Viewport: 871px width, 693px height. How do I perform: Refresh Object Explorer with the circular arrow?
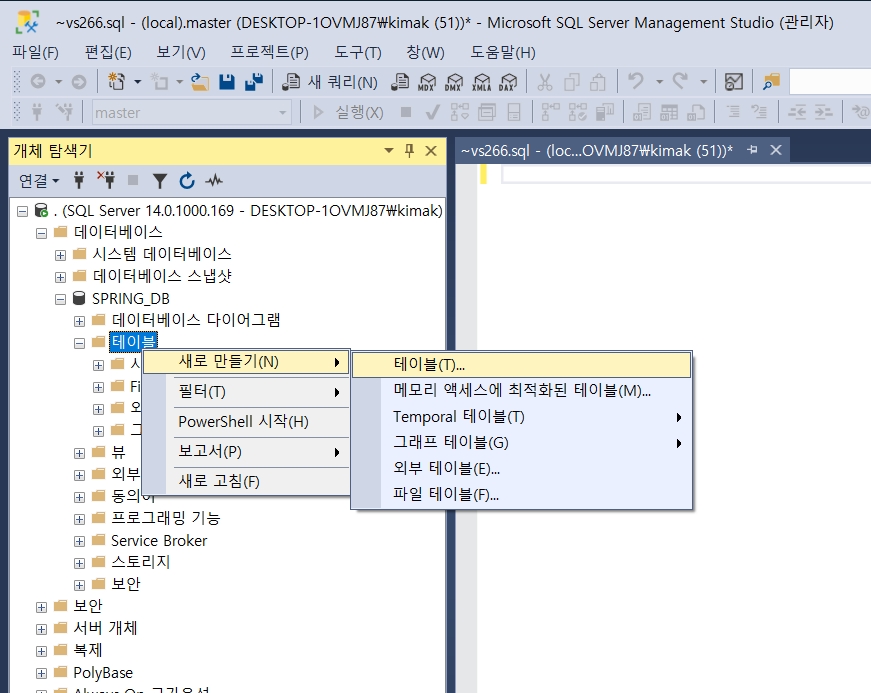point(187,180)
